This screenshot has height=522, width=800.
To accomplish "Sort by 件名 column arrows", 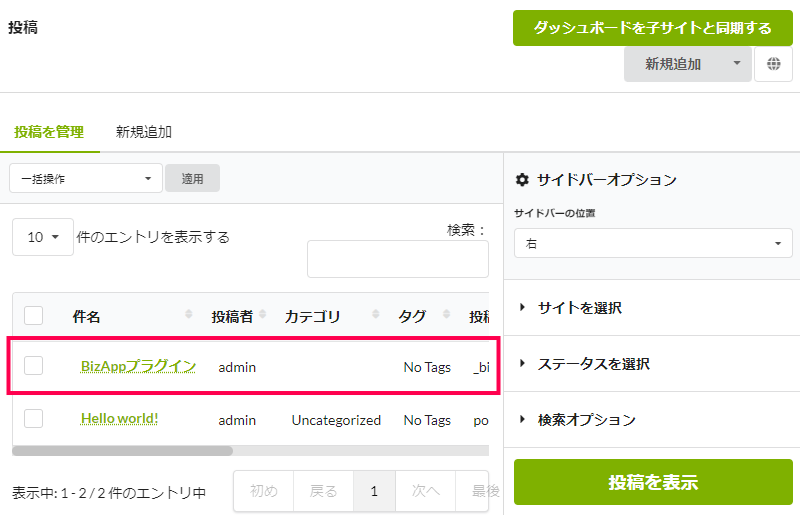I will coord(189,314).
